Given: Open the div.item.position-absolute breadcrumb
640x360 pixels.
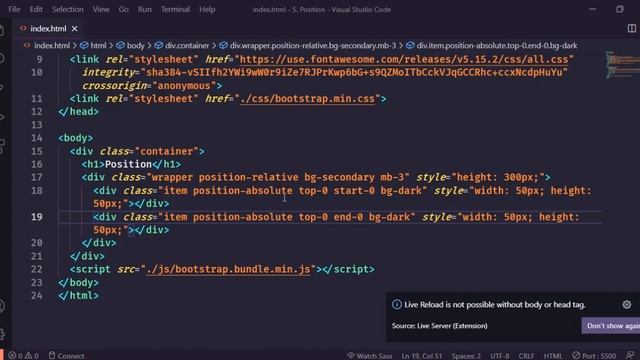Looking at the screenshot, I should click(492, 45).
